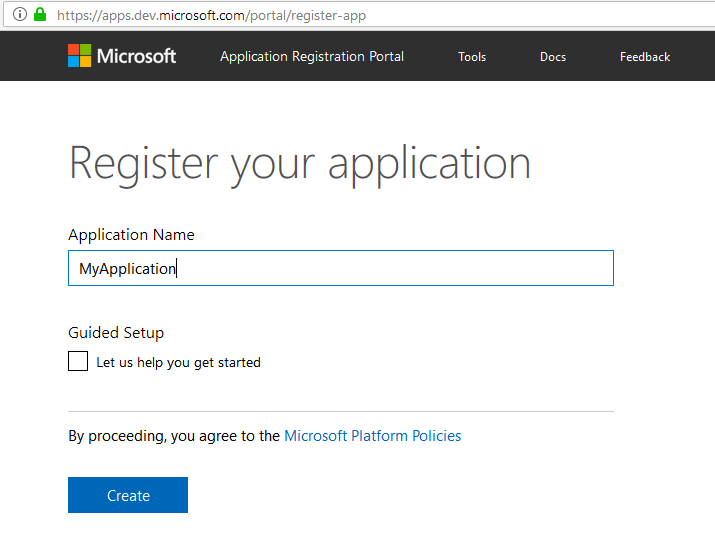Click the blue Create button
Screen dimensions: 715x546
pos(128,495)
